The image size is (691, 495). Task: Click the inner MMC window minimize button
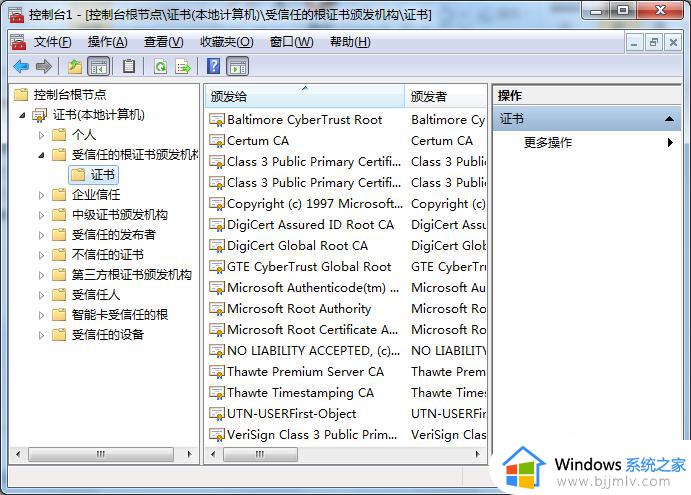[634, 42]
